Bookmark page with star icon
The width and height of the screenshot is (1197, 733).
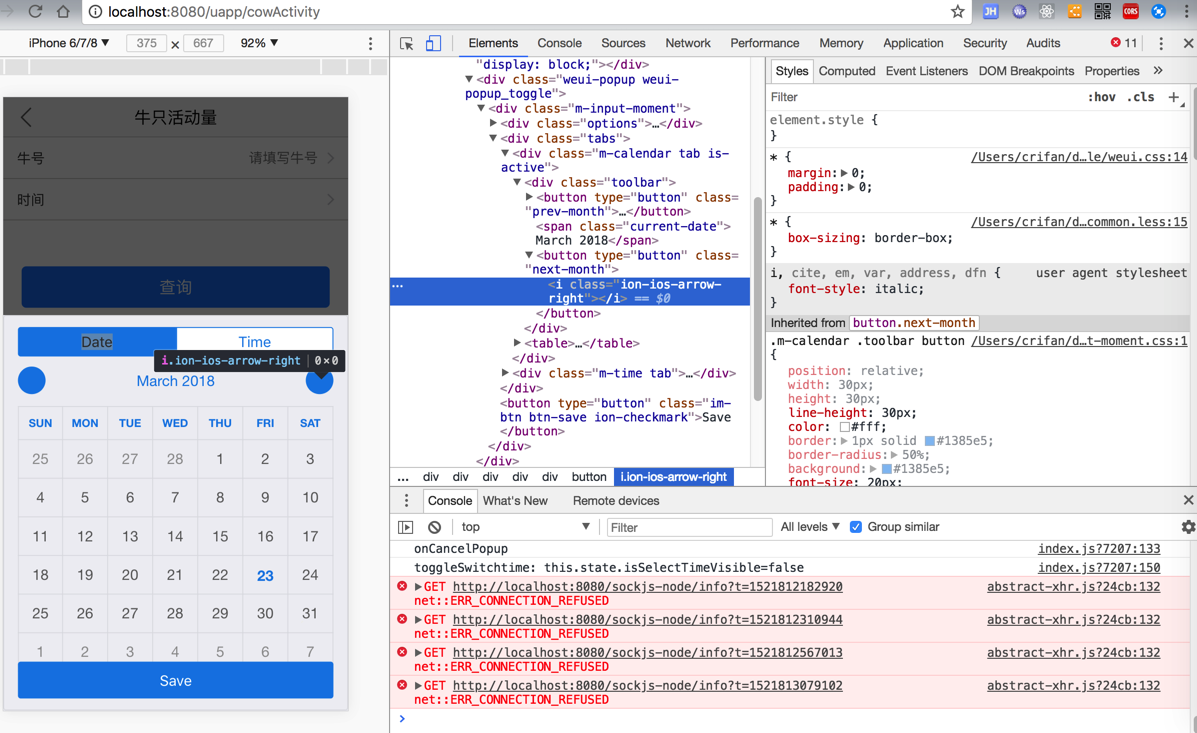(957, 12)
